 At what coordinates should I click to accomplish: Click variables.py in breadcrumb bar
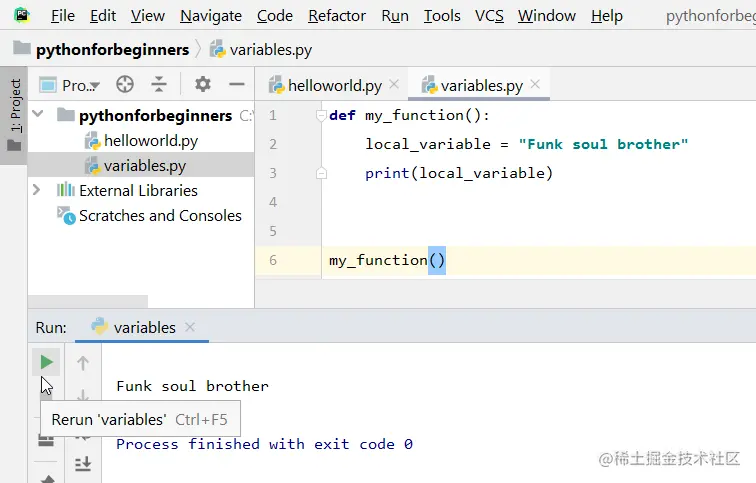tap(261, 50)
